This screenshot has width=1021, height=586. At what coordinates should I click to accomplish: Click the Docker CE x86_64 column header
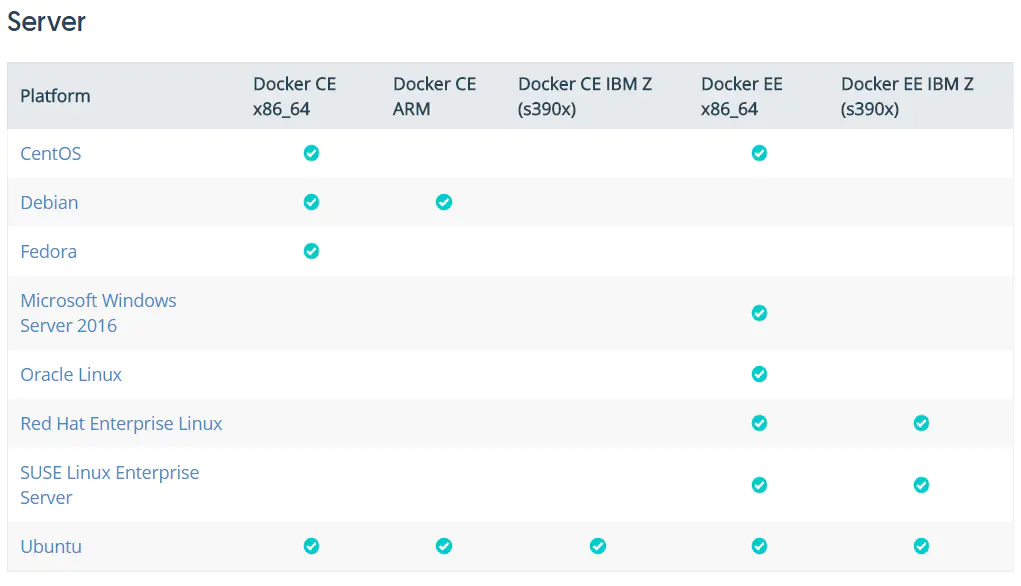click(x=295, y=96)
